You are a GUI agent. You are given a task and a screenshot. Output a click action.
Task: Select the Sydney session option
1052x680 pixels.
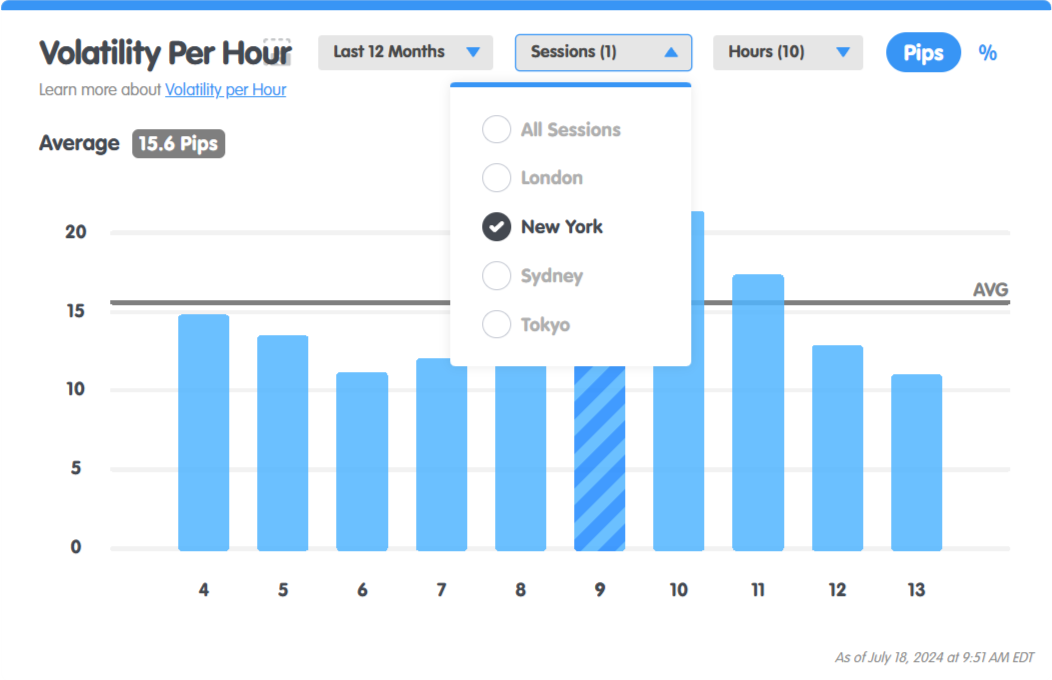point(533,276)
